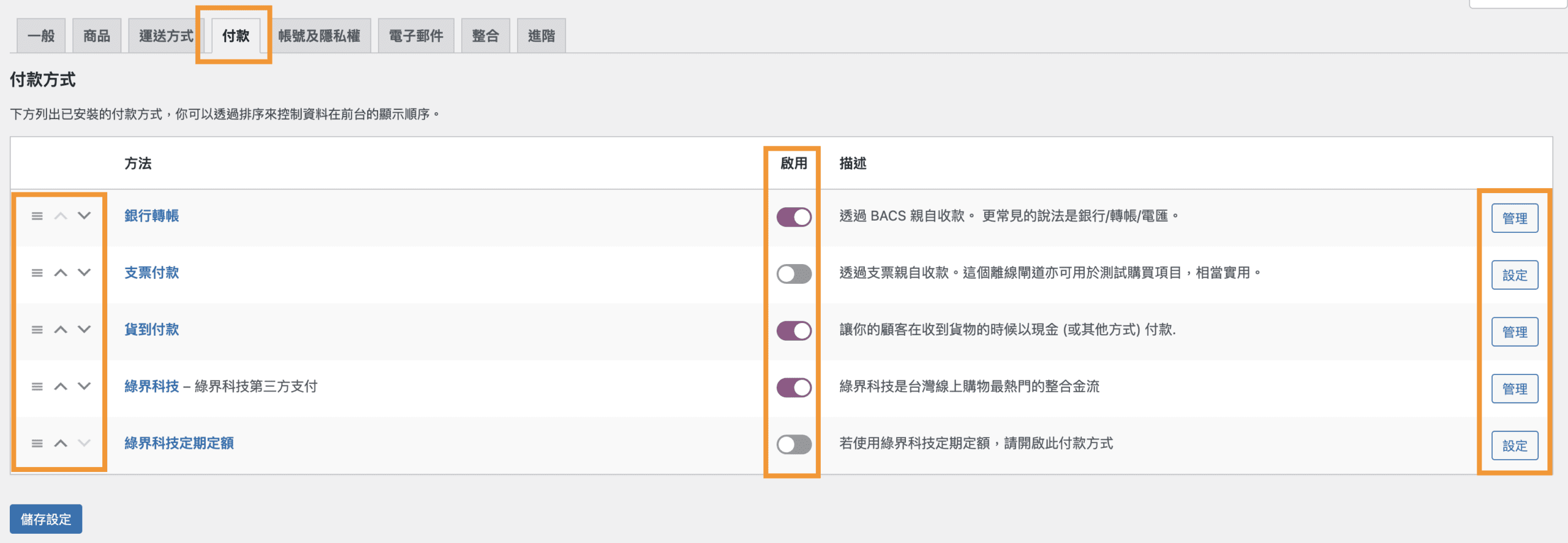Click drag handle icon for 銀行轉帳 row
The width and height of the screenshot is (1568, 543).
37,216
